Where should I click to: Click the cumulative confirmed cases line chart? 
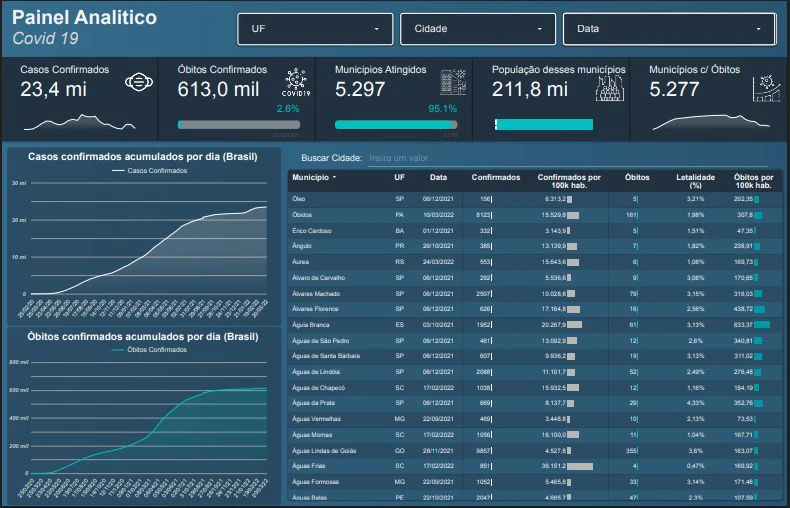(149, 250)
